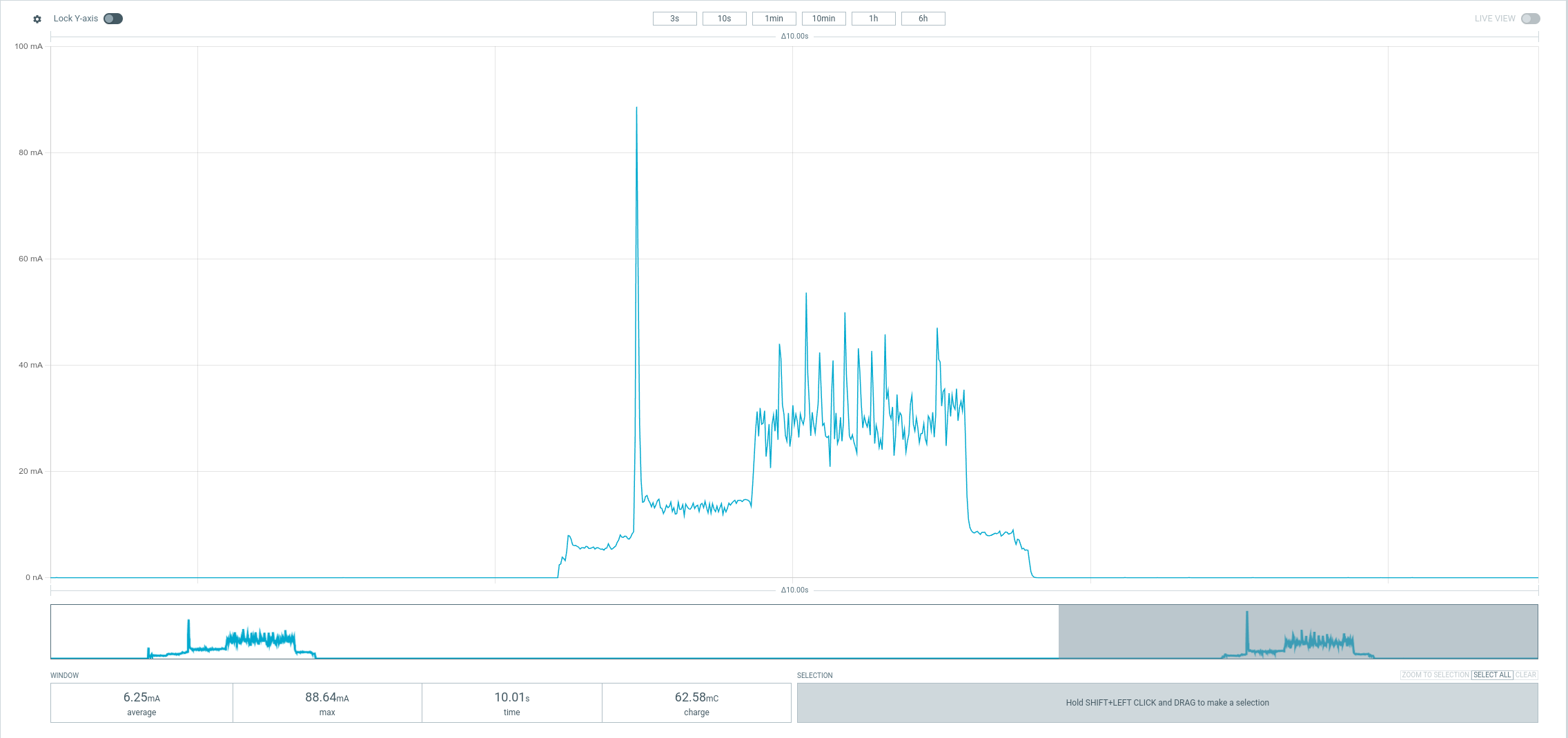Enable the LIVE VIEW switch
Image resolution: width=1568 pixels, height=738 pixels.
pos(1530,19)
